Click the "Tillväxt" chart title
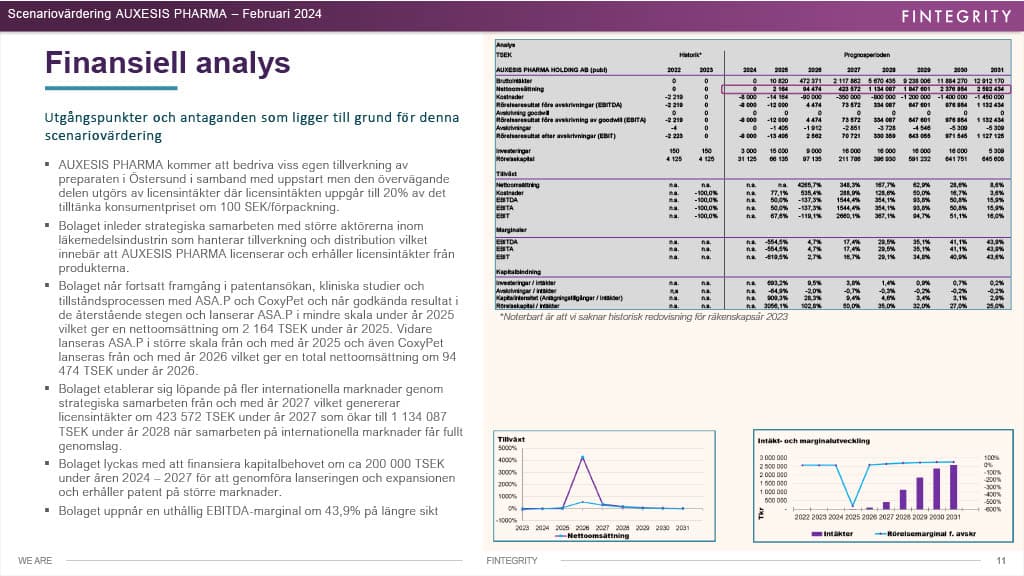The width and height of the screenshot is (1024, 576). [x=511, y=440]
